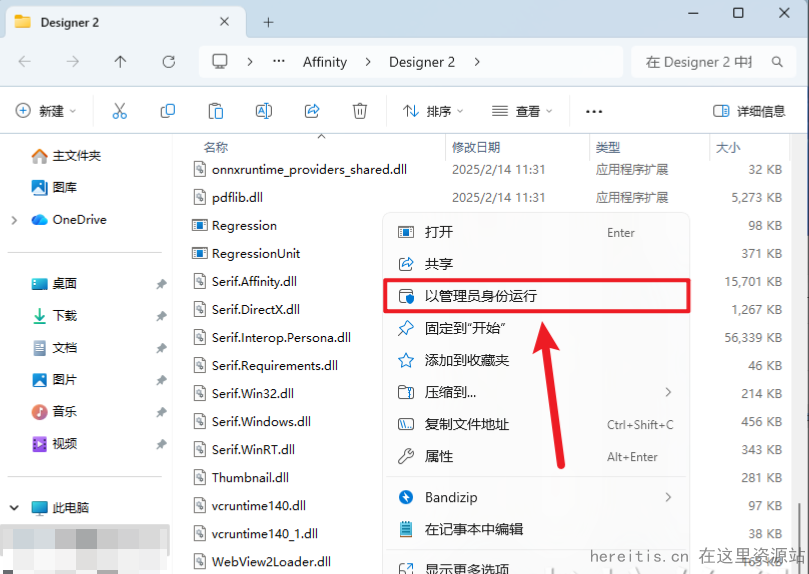Open 文档 in the sidebar
This screenshot has height=574, width=809.
pos(54,348)
